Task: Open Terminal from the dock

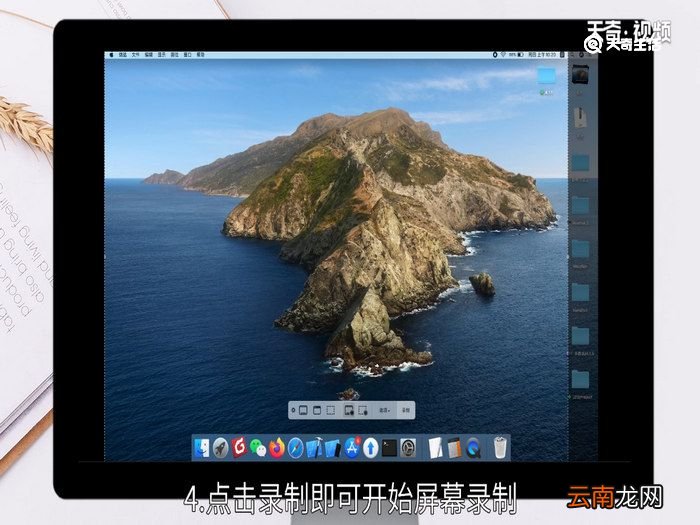Action: pos(389,448)
